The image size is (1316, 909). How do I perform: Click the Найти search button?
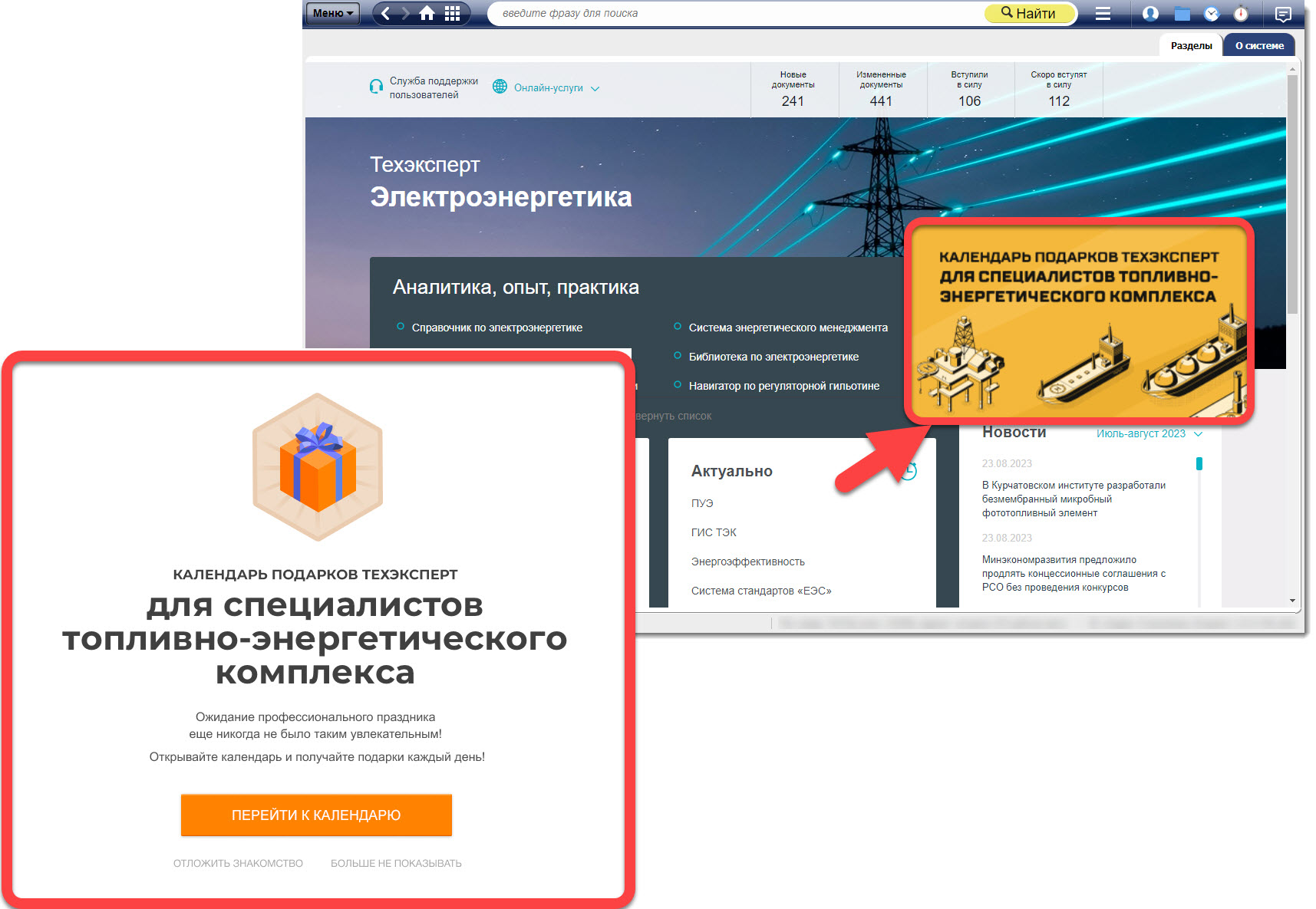[x=1029, y=13]
